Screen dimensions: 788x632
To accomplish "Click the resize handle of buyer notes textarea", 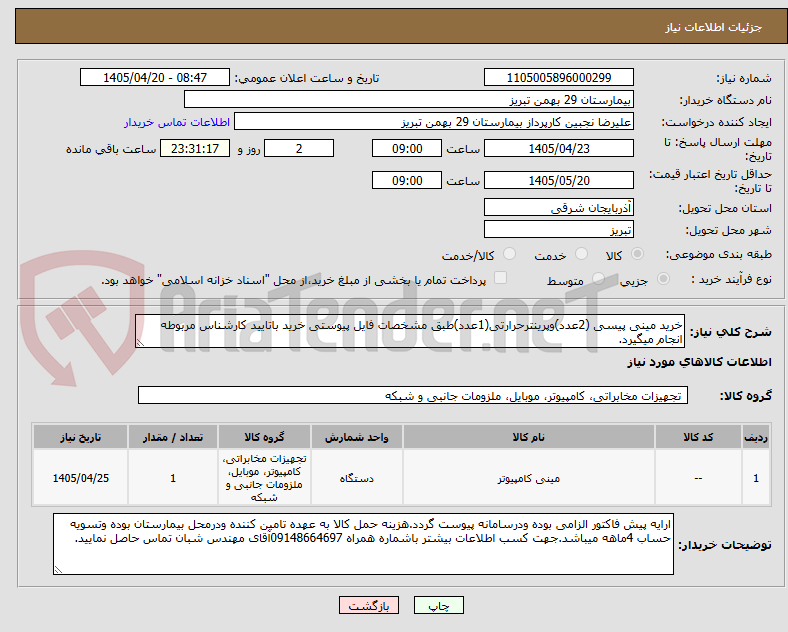I will tap(58, 570).
